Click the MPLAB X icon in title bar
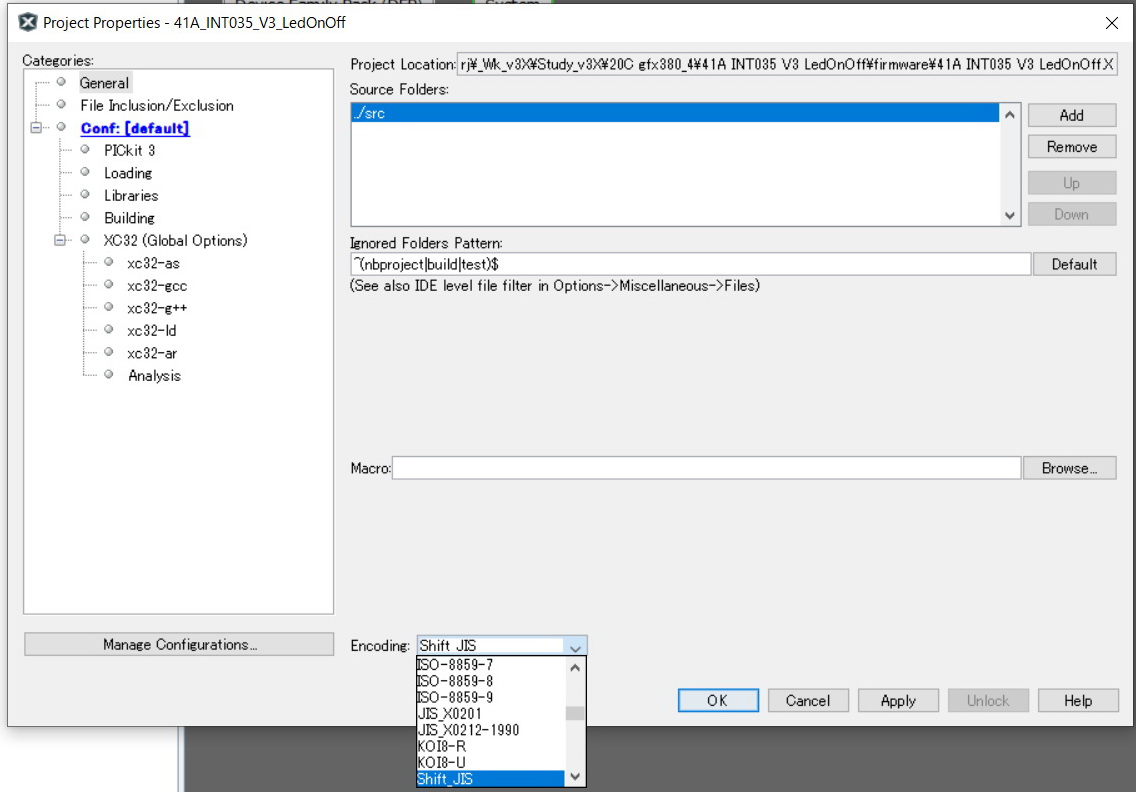 coord(28,22)
